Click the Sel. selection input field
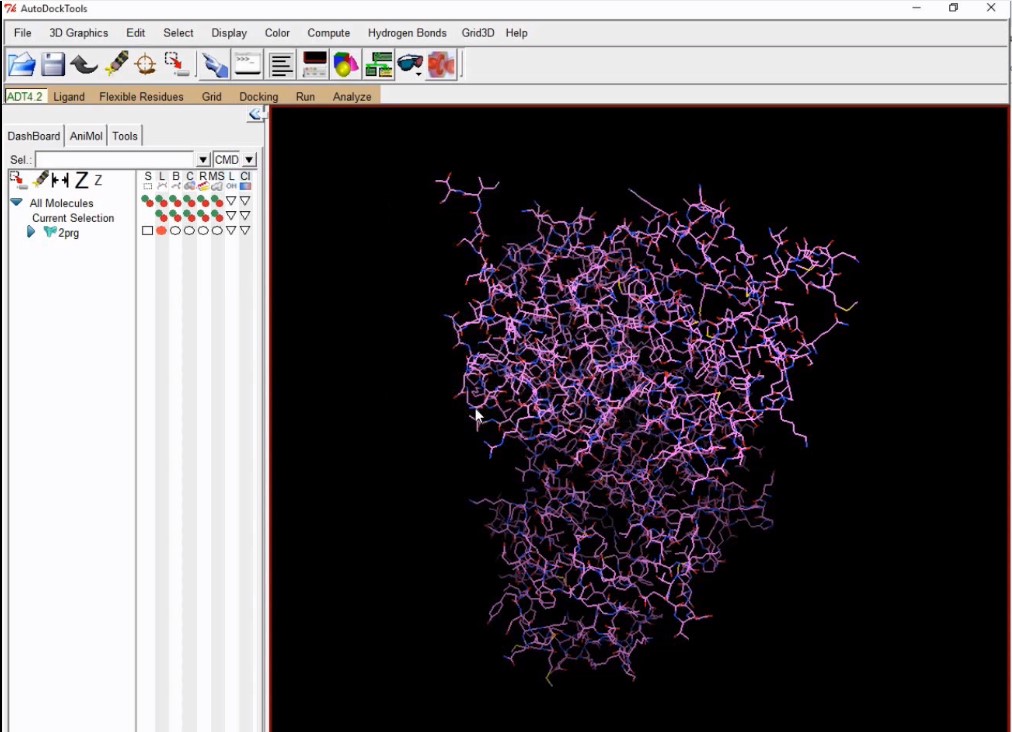This screenshot has height=732, width=1012. (x=115, y=160)
